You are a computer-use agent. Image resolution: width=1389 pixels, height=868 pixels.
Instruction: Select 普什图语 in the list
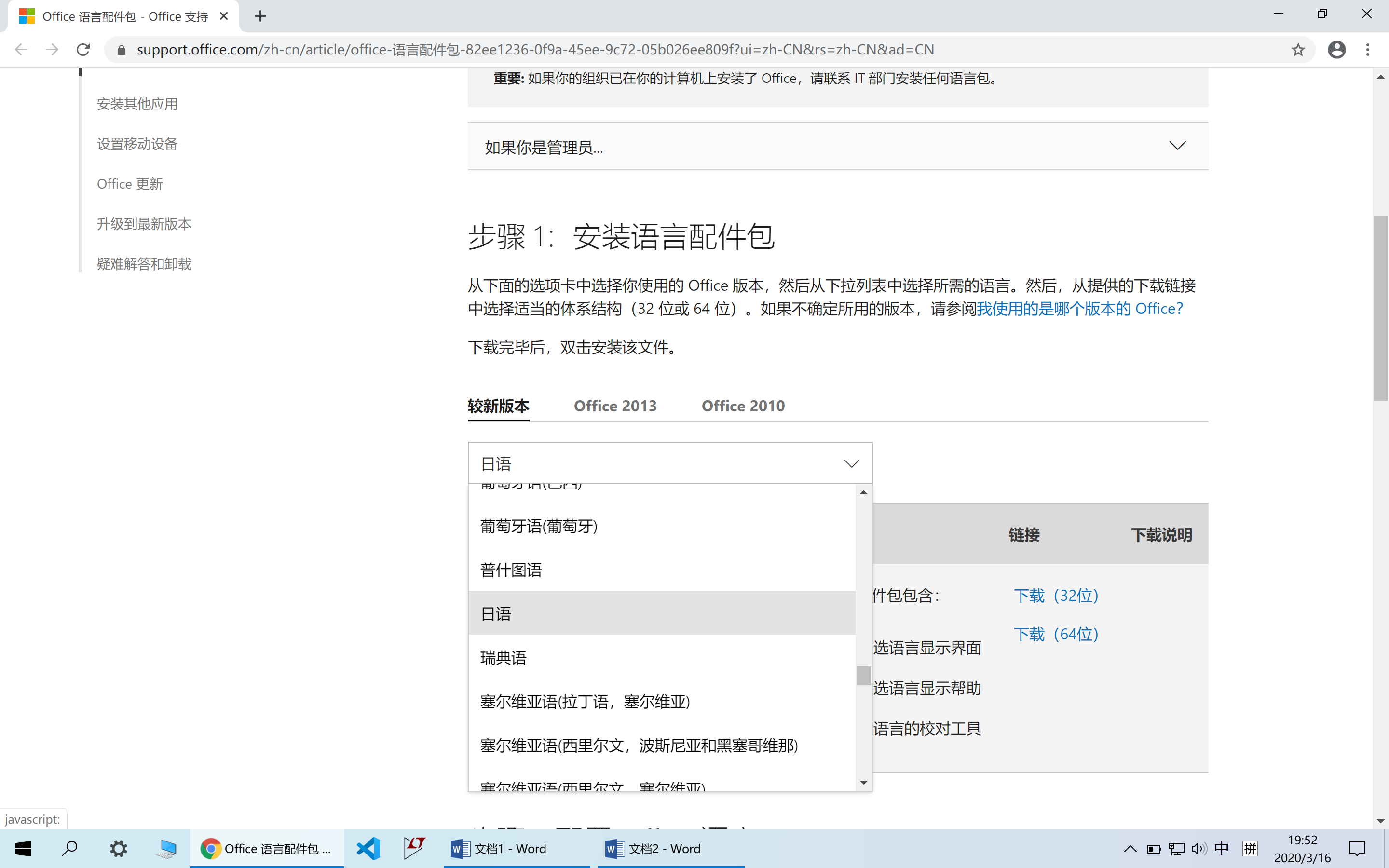tap(662, 570)
